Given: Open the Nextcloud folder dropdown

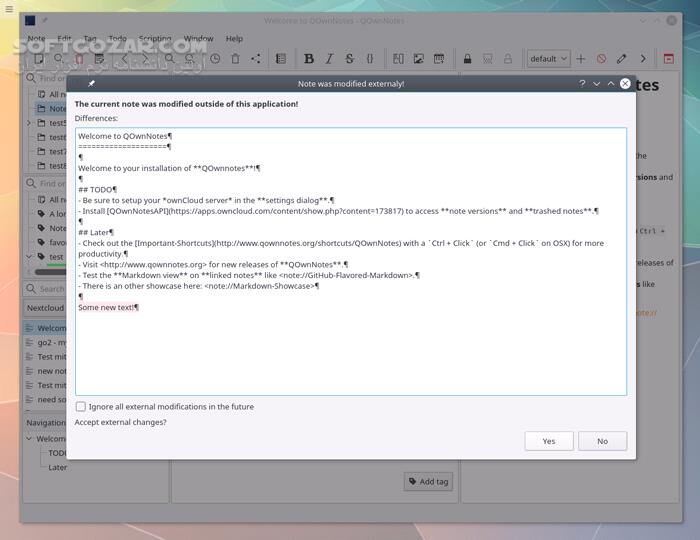Looking at the screenshot, I should click(x=45, y=308).
